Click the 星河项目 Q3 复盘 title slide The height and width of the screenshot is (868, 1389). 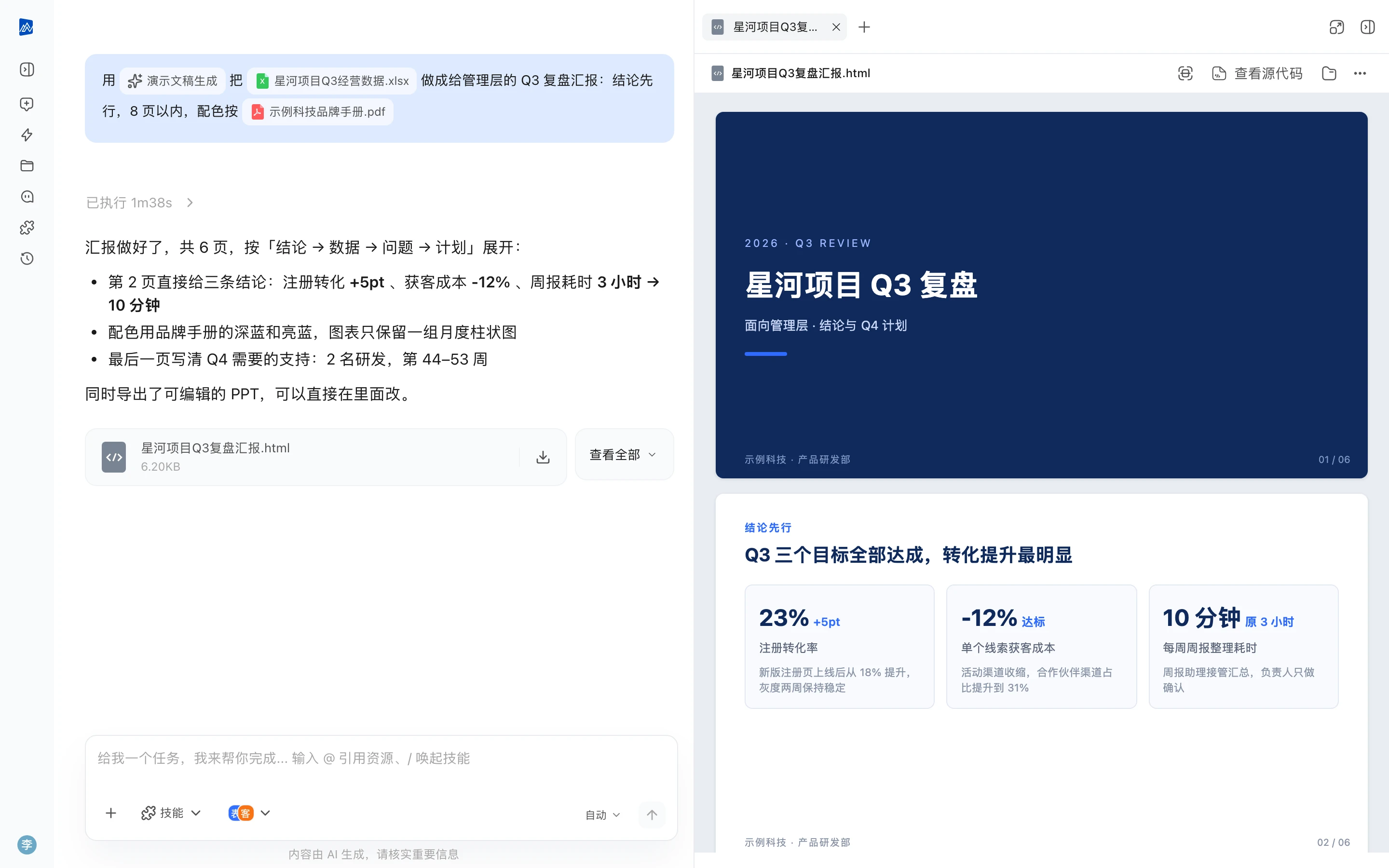(x=1041, y=295)
